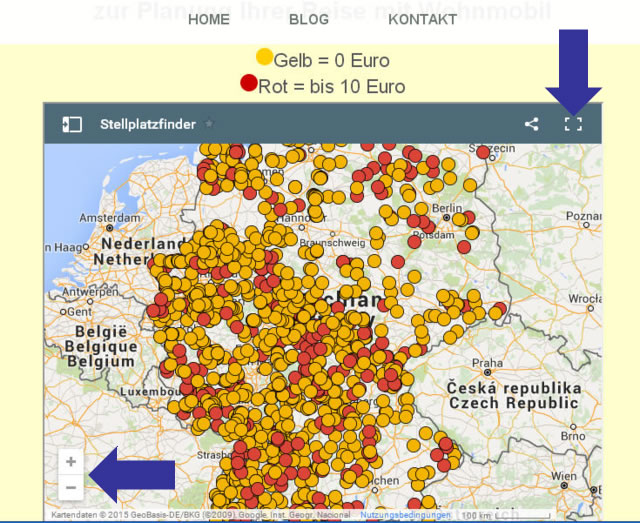Open the KONTAKT page
Image resolution: width=640 pixels, height=523 pixels.
point(422,19)
